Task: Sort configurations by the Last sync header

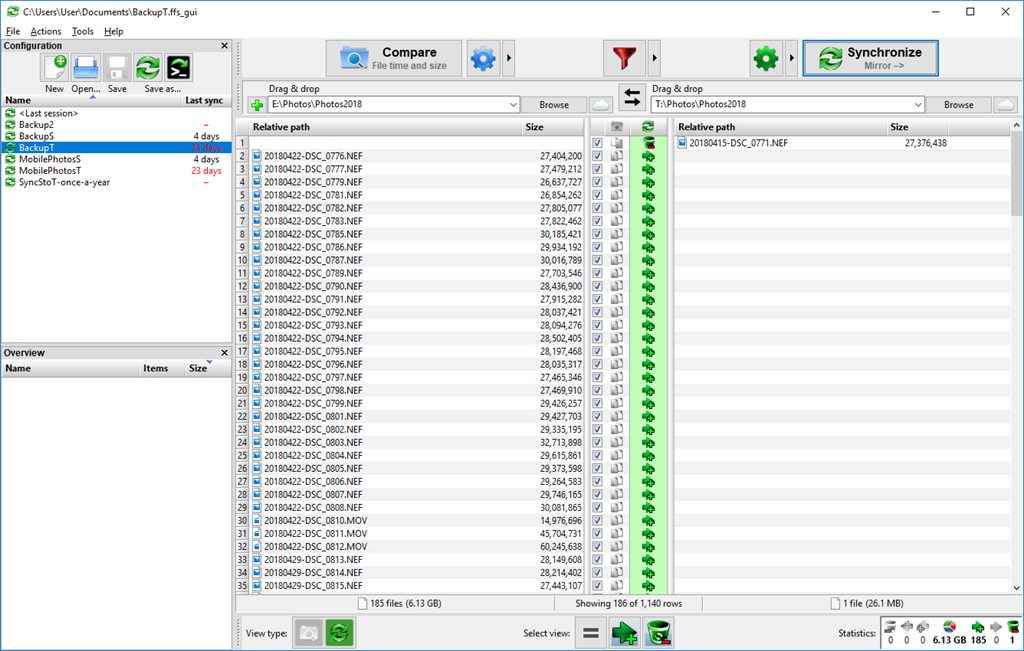Action: click(x=204, y=101)
